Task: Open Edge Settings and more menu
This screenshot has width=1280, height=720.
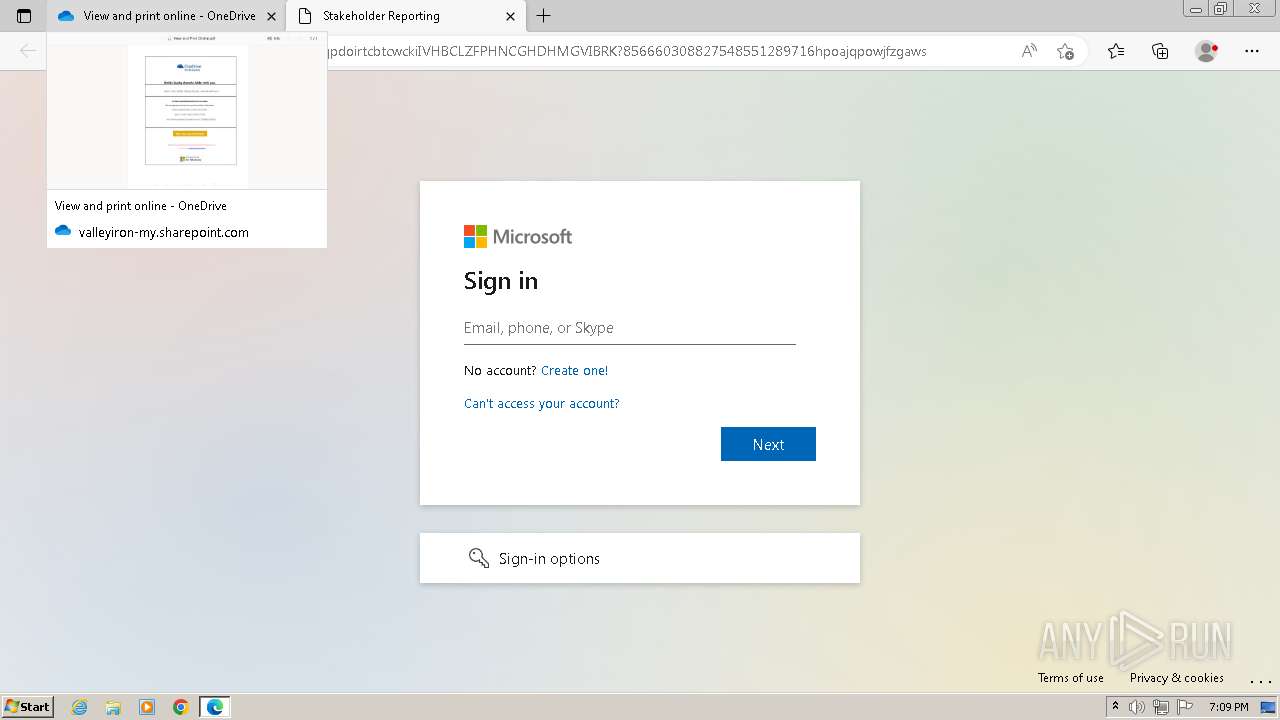Action: [x=1251, y=51]
